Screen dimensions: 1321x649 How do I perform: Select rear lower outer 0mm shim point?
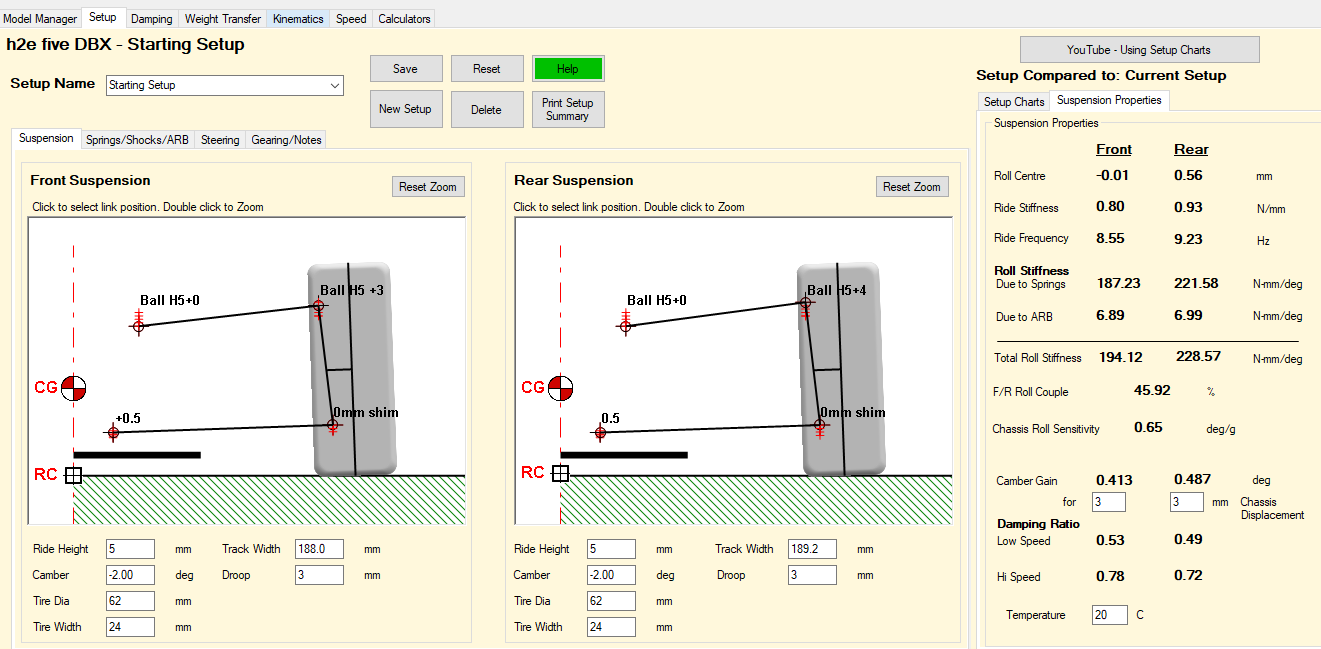point(820,425)
